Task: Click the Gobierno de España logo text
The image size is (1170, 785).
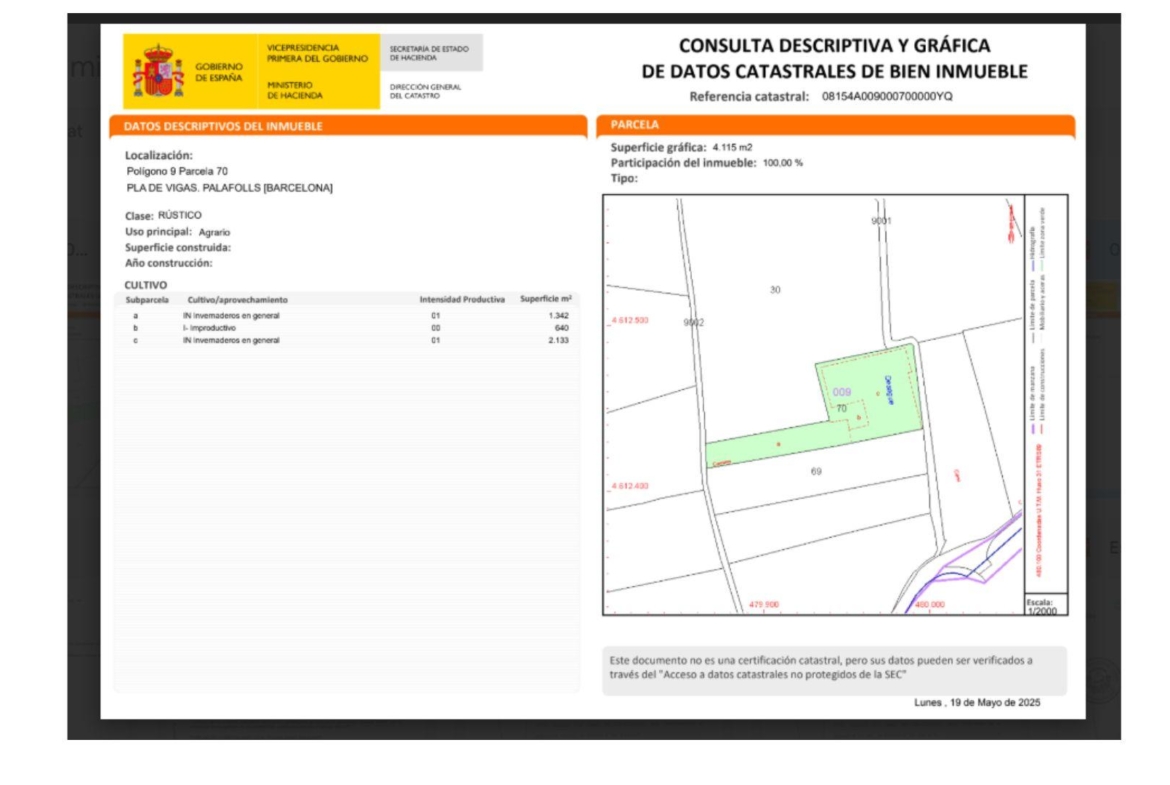Action: (x=218, y=72)
